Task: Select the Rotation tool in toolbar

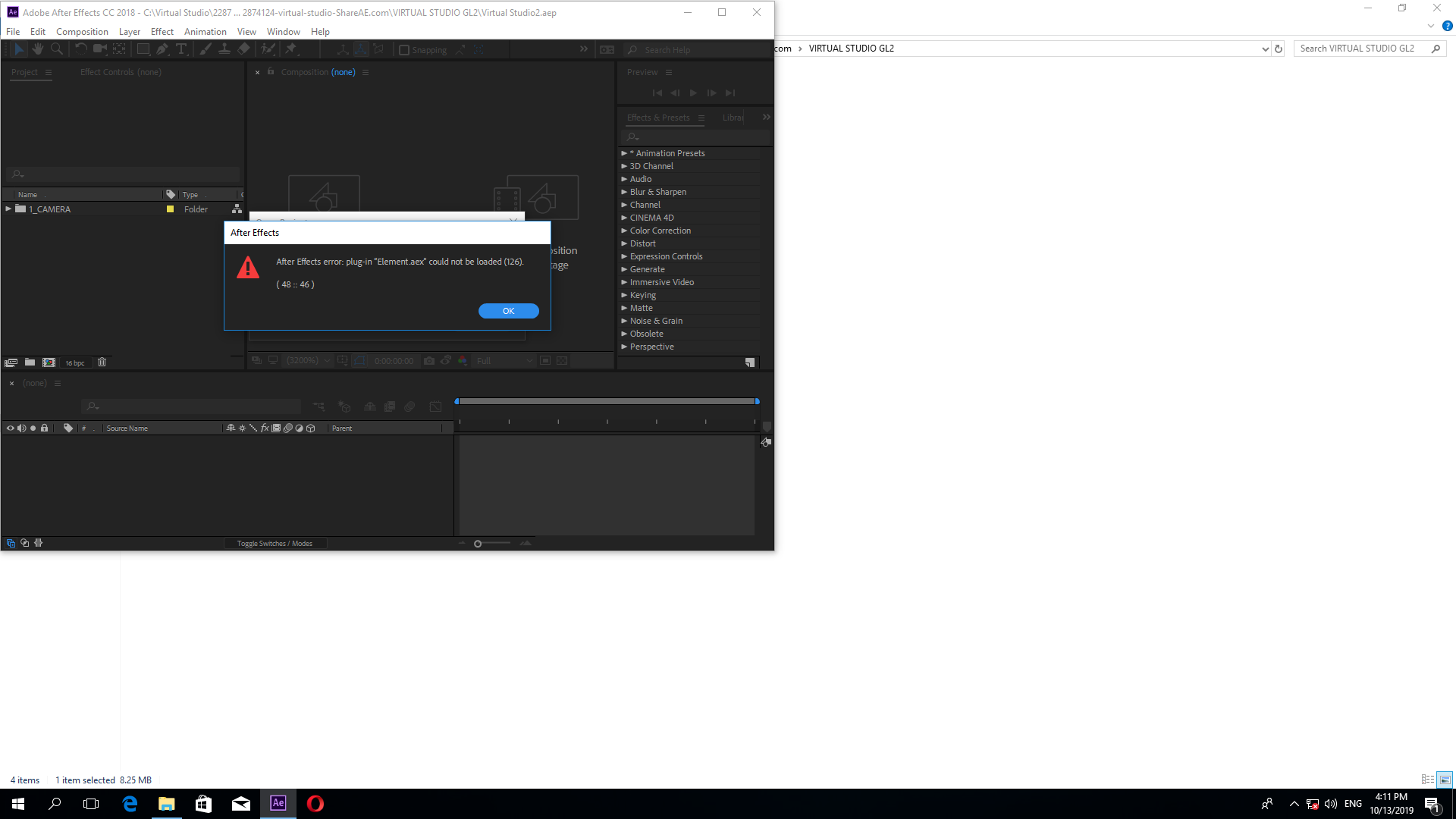Action: point(77,49)
